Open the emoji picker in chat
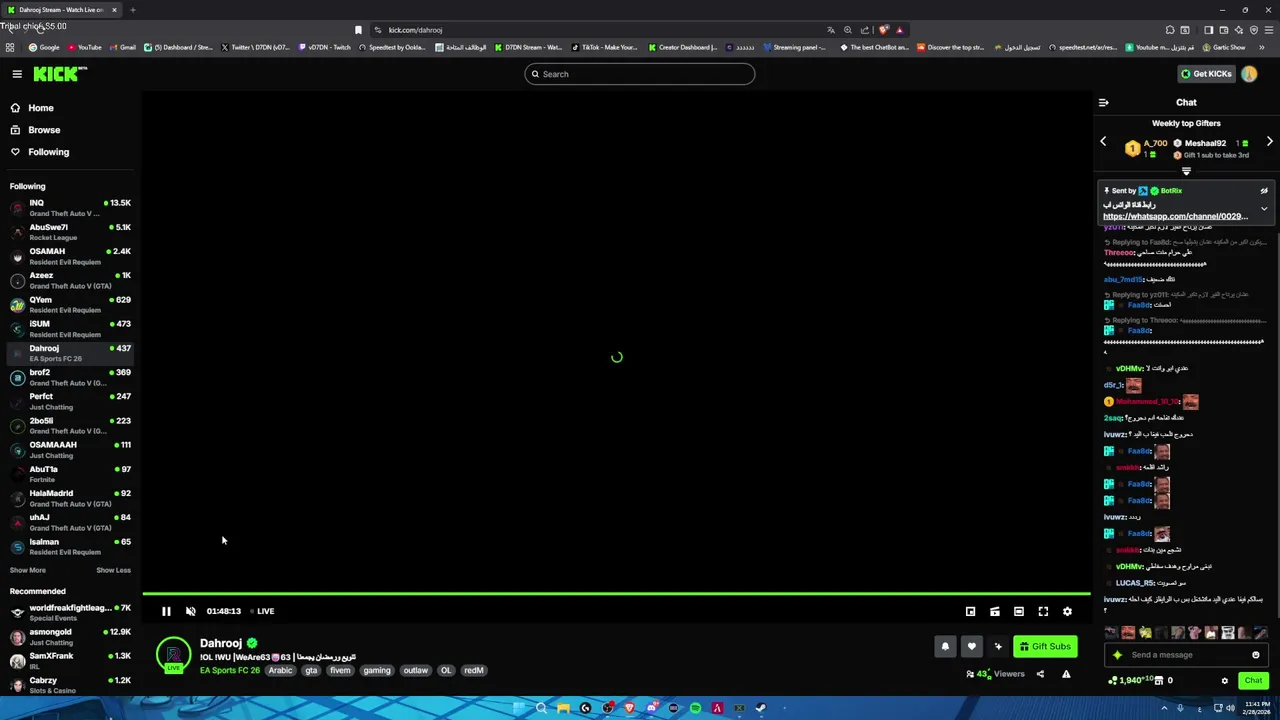Screen dimensions: 1280x720 pyautogui.click(x=1256, y=655)
